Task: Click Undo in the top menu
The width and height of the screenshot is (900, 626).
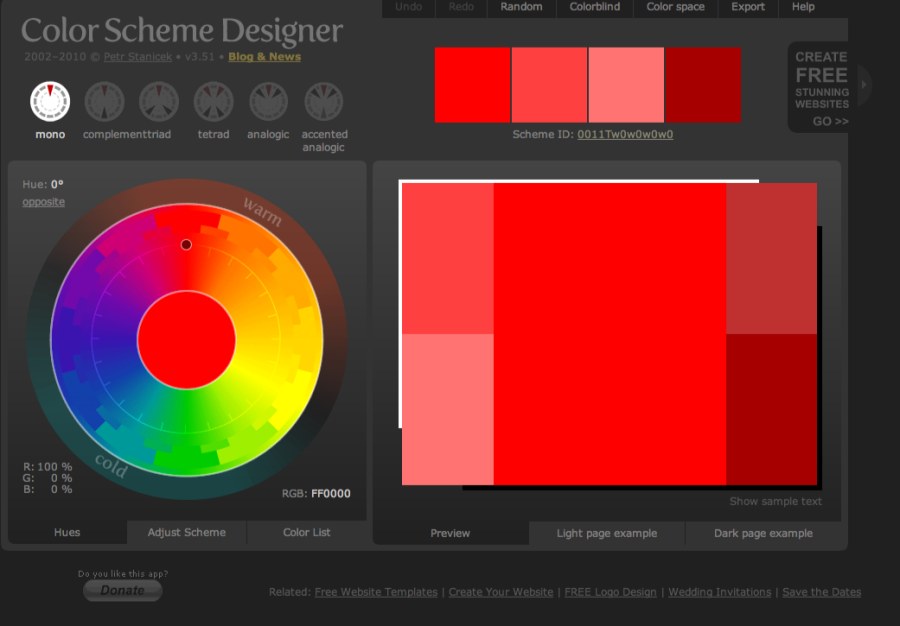Action: click(x=409, y=7)
